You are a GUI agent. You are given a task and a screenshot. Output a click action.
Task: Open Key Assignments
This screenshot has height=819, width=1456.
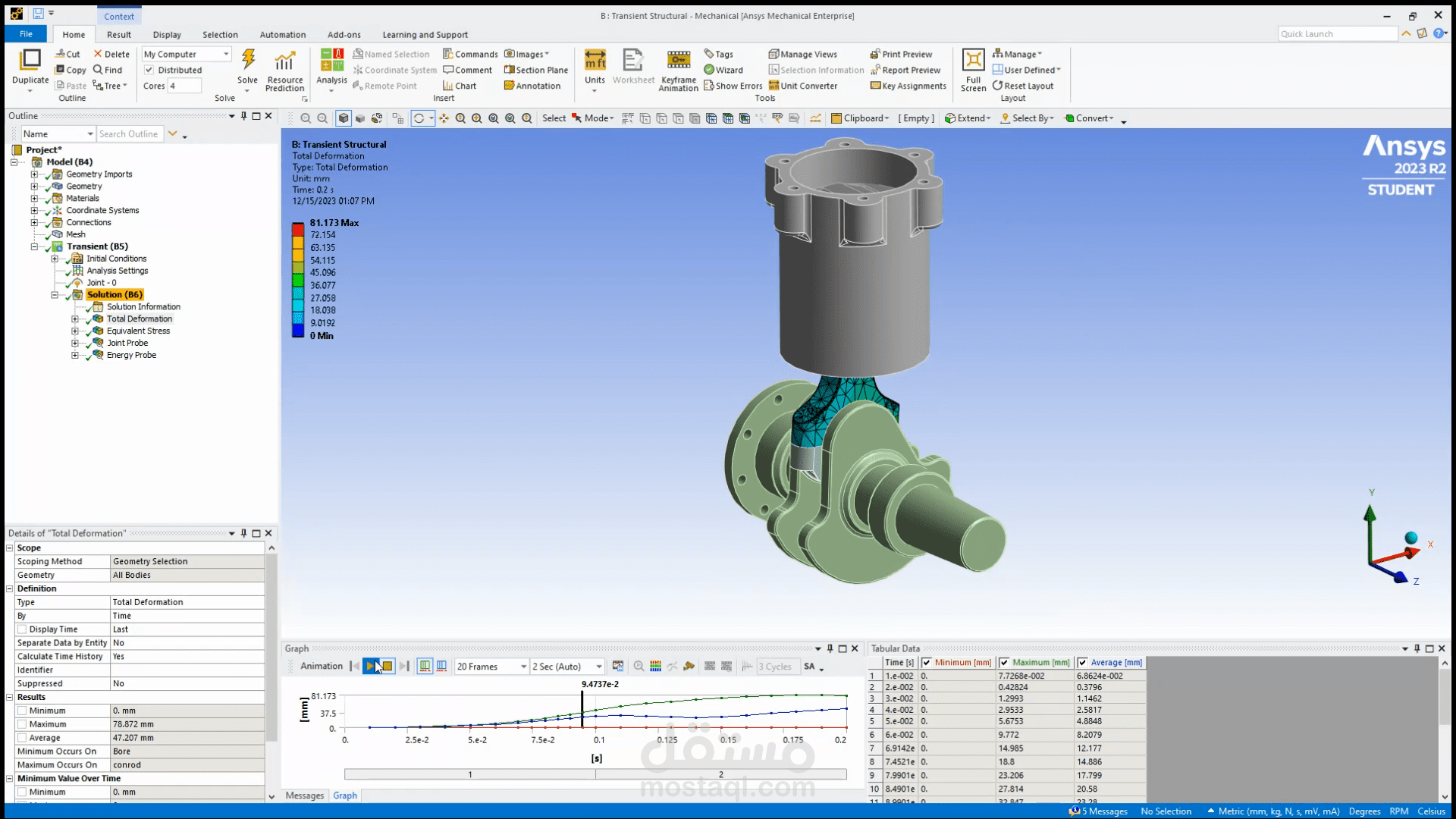pos(908,86)
